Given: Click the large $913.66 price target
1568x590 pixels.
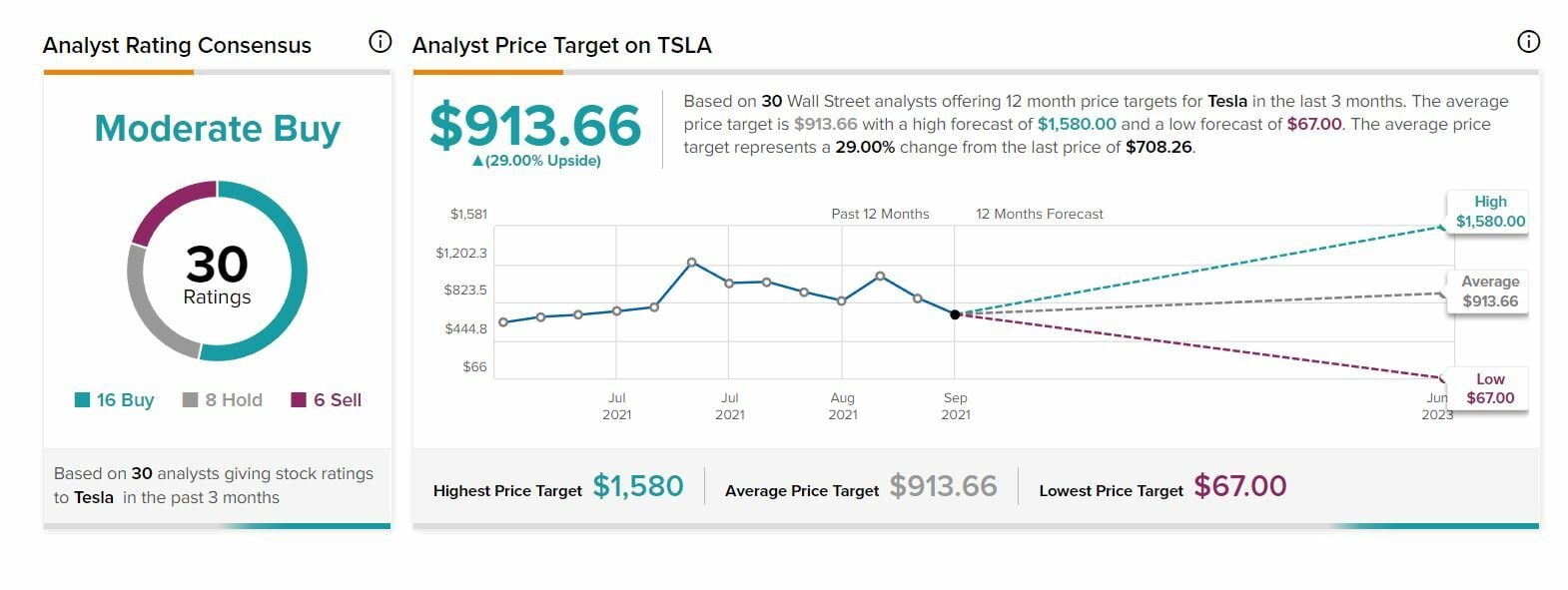Looking at the screenshot, I should tap(535, 126).
